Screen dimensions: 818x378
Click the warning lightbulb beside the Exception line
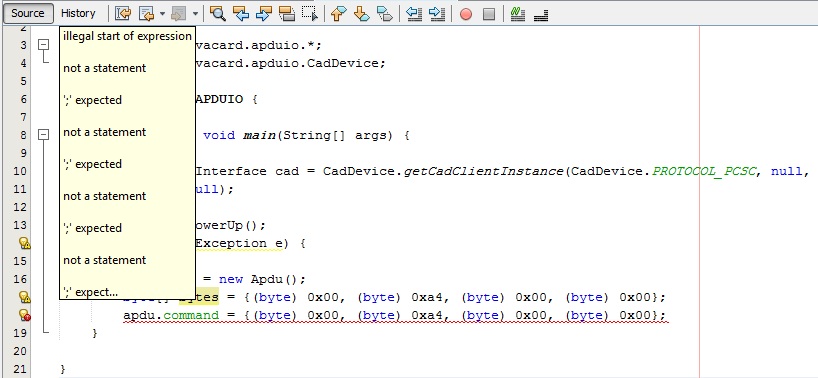coord(25,243)
